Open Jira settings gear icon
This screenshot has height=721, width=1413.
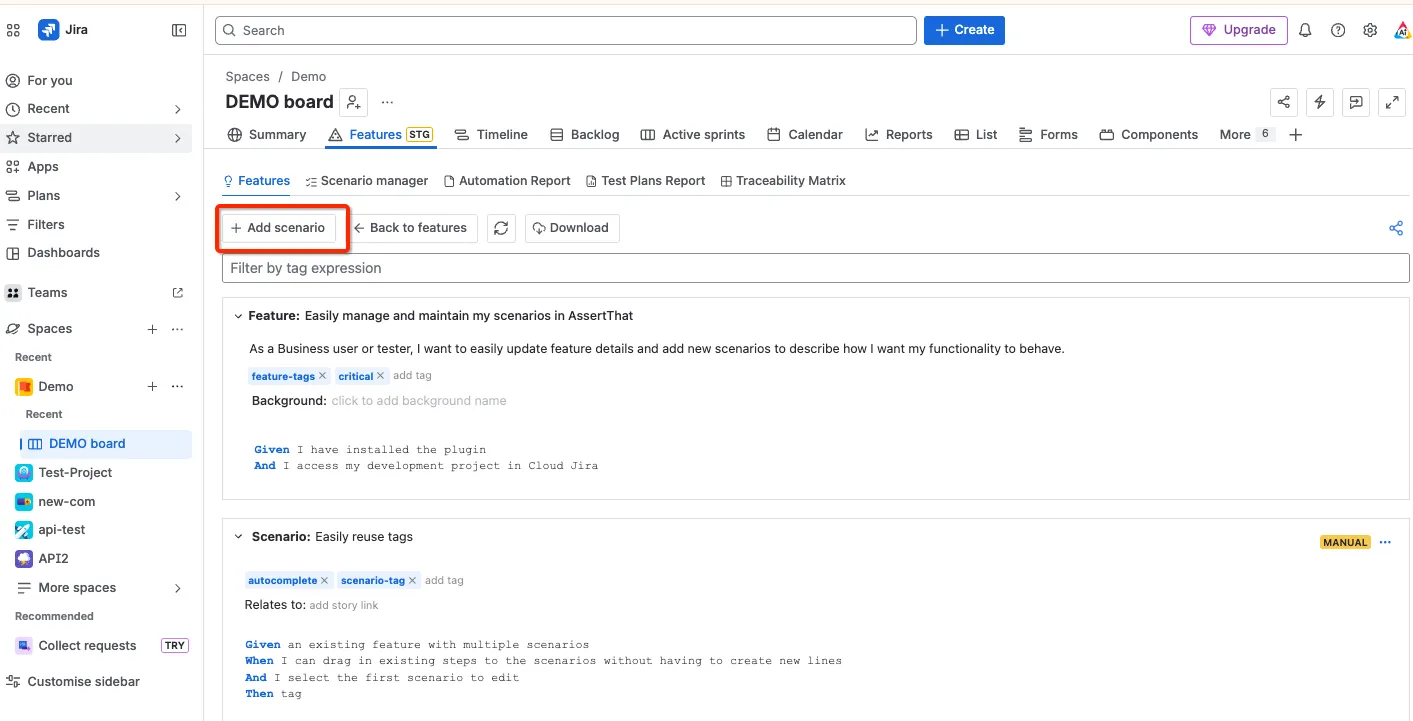(x=1370, y=30)
